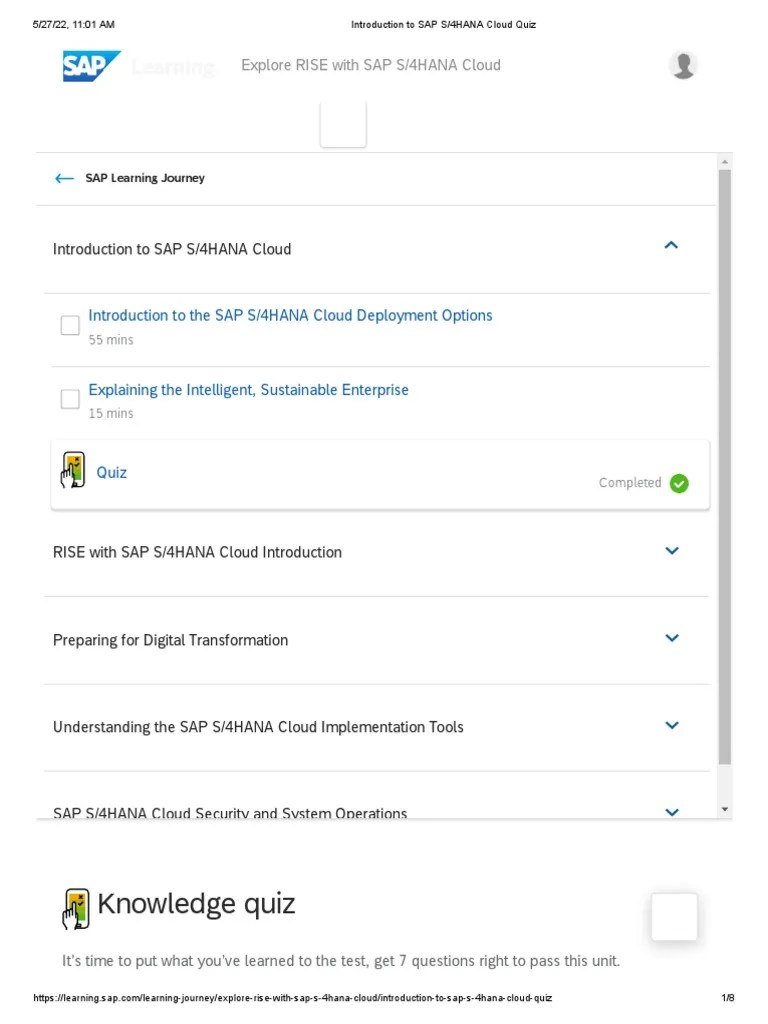768x1024 pixels.
Task: Click the scrollbar down arrow
Action: 724,809
